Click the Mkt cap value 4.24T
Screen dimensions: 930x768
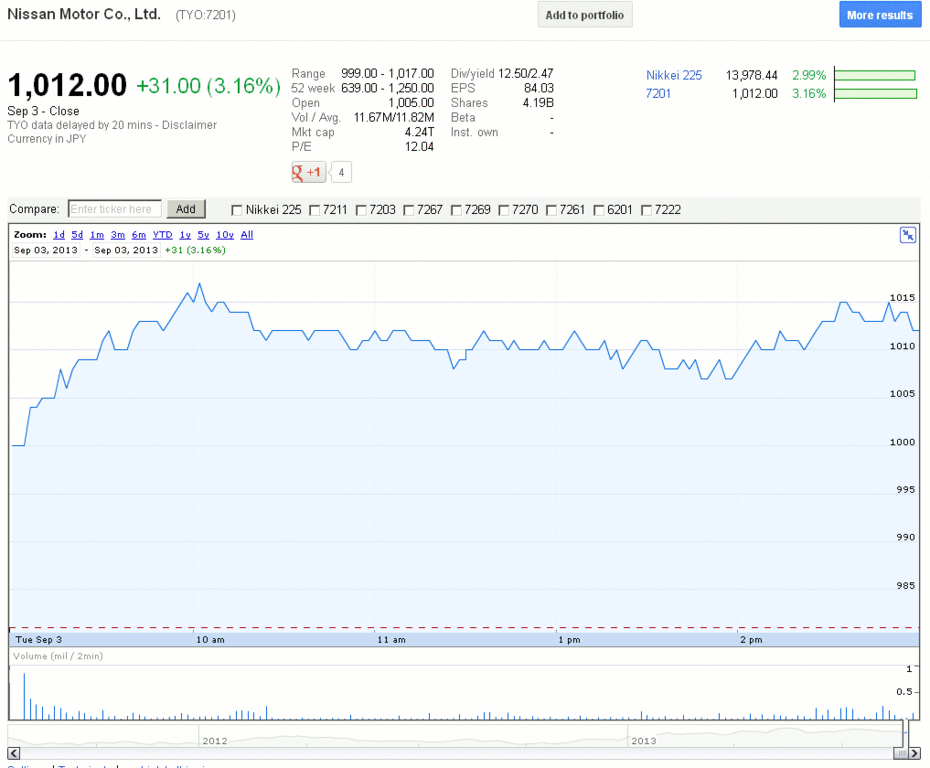click(419, 132)
